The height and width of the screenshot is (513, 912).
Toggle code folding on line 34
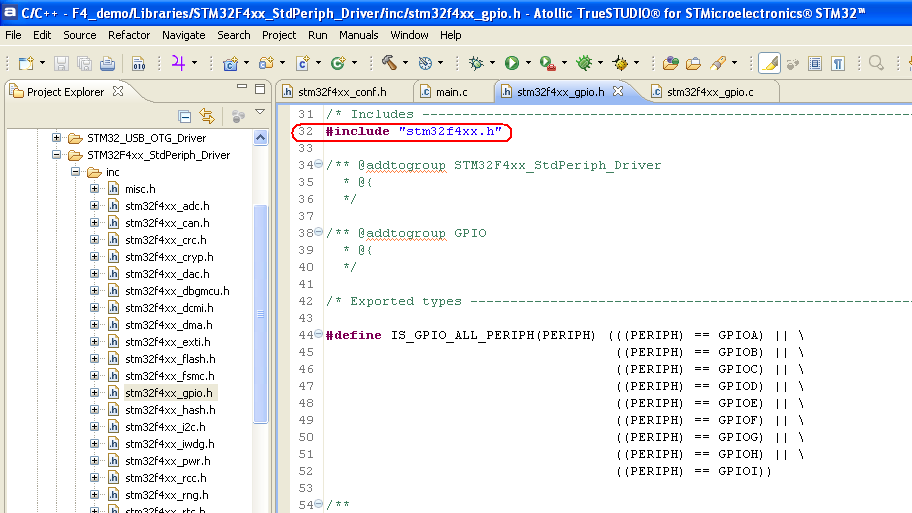tap(319, 164)
